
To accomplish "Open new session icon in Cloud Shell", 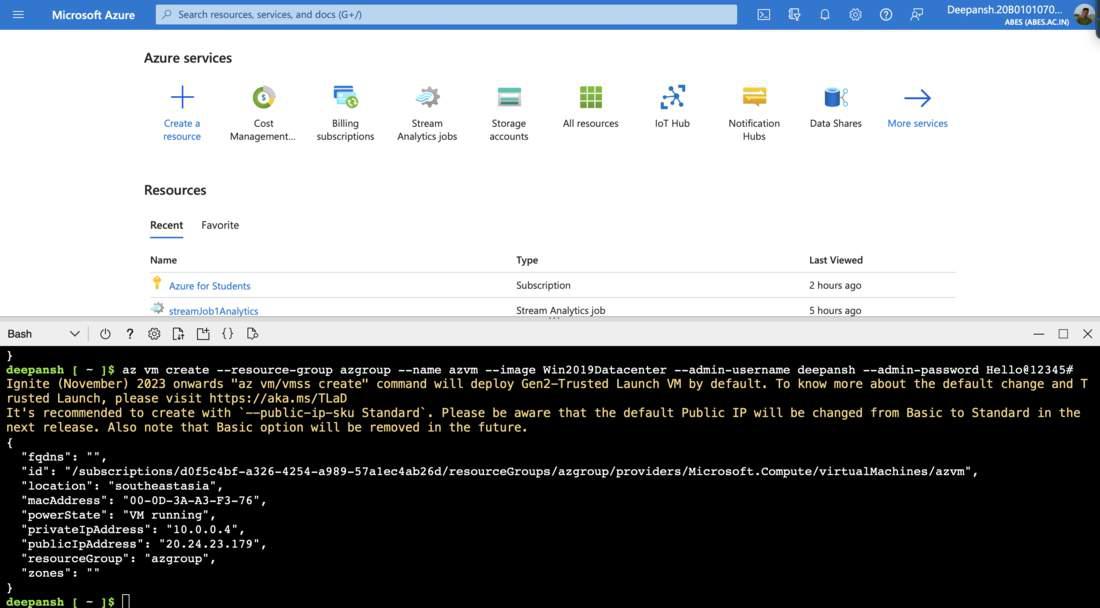I will click(203, 334).
